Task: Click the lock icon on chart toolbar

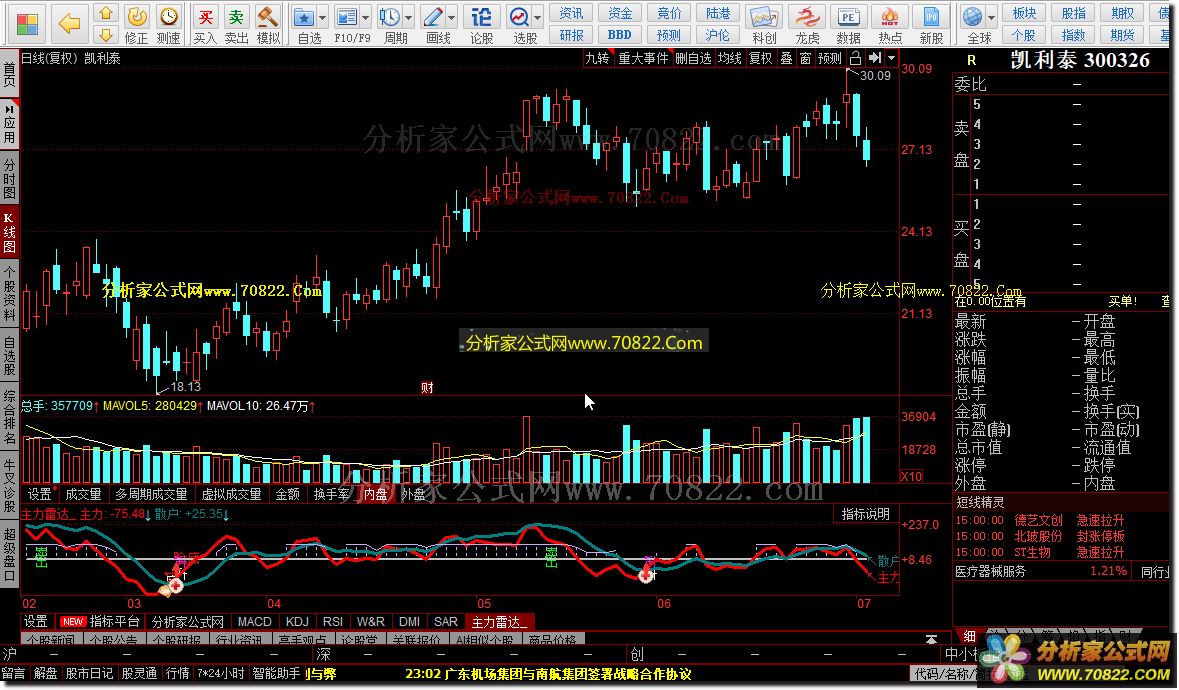Action: coord(856,58)
